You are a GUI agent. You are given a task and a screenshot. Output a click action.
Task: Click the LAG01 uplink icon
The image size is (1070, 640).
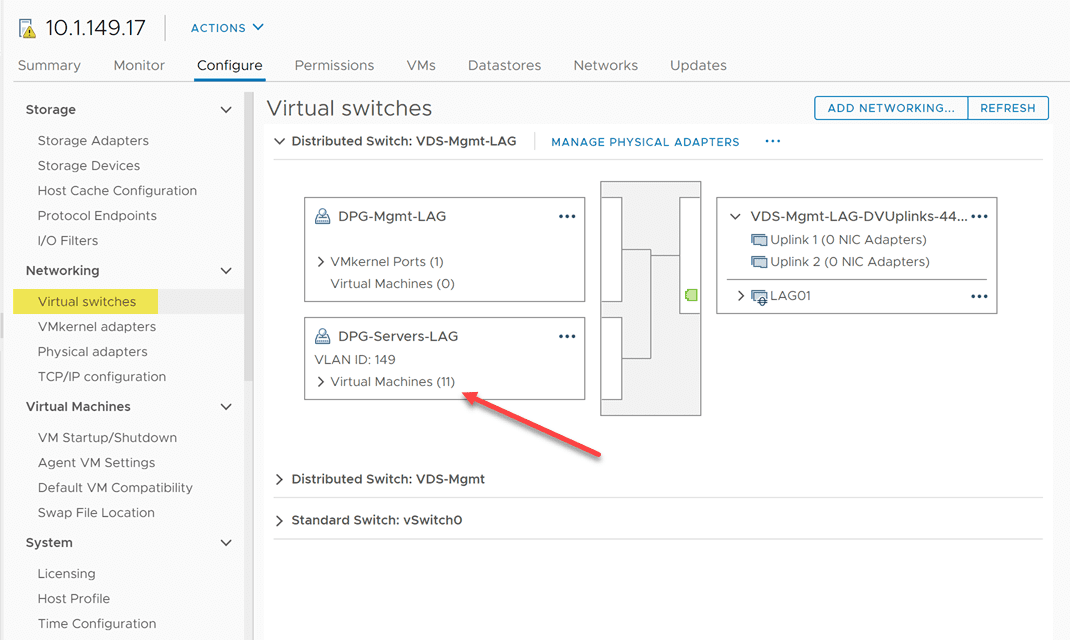(x=759, y=296)
